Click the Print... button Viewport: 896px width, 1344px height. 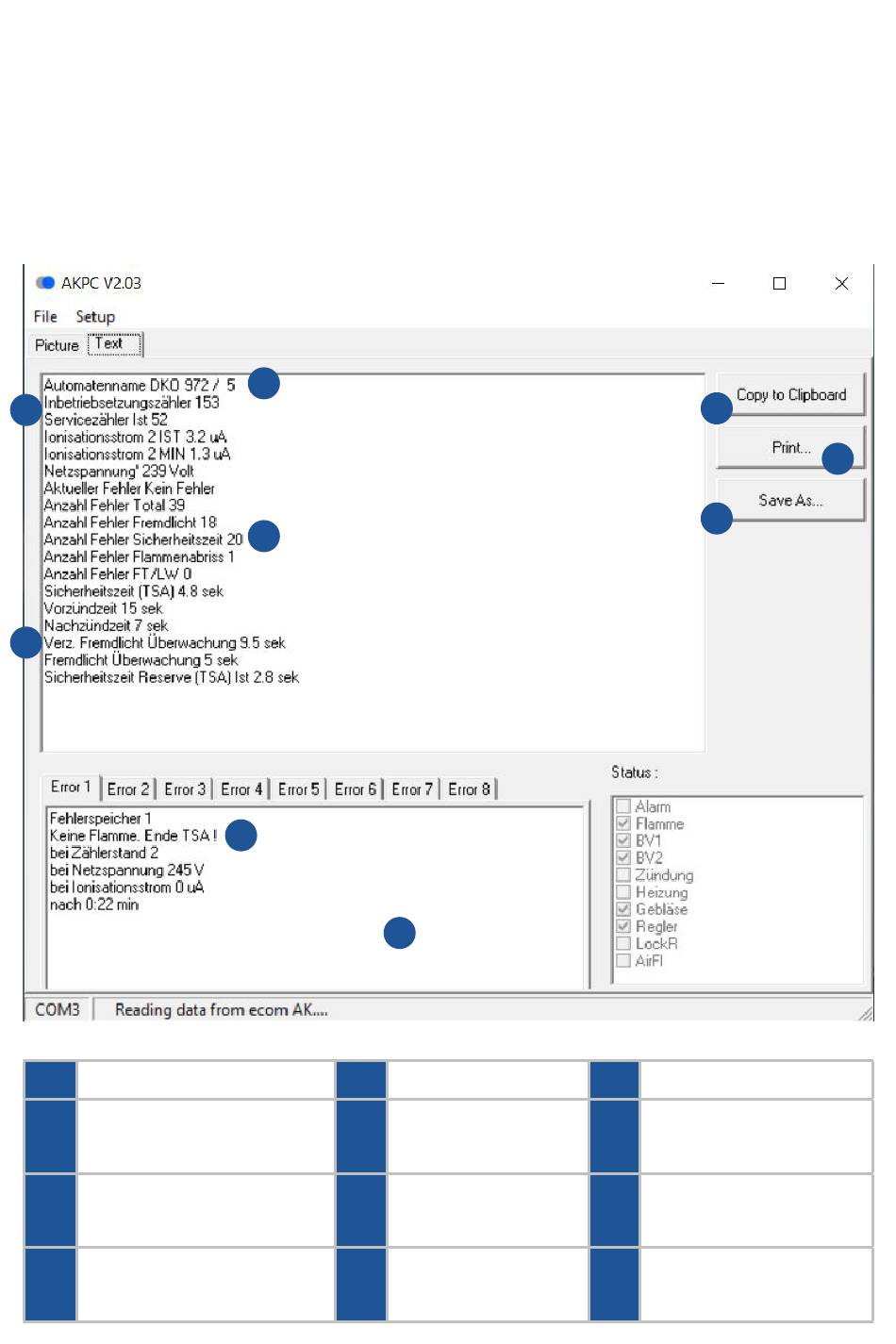(x=791, y=448)
